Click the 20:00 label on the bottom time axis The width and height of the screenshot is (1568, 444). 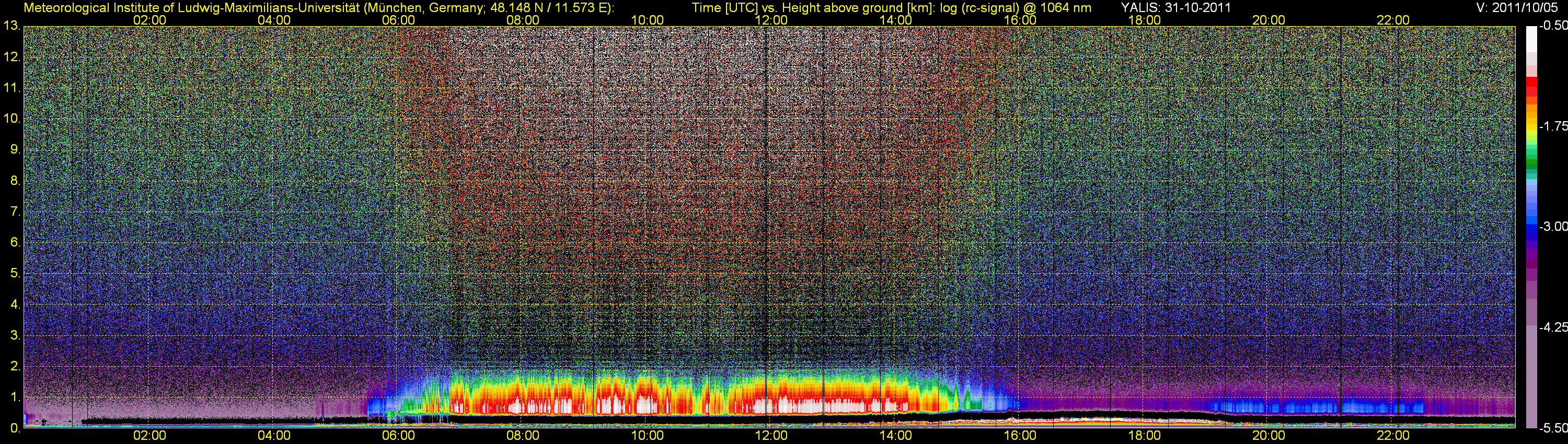1269,436
